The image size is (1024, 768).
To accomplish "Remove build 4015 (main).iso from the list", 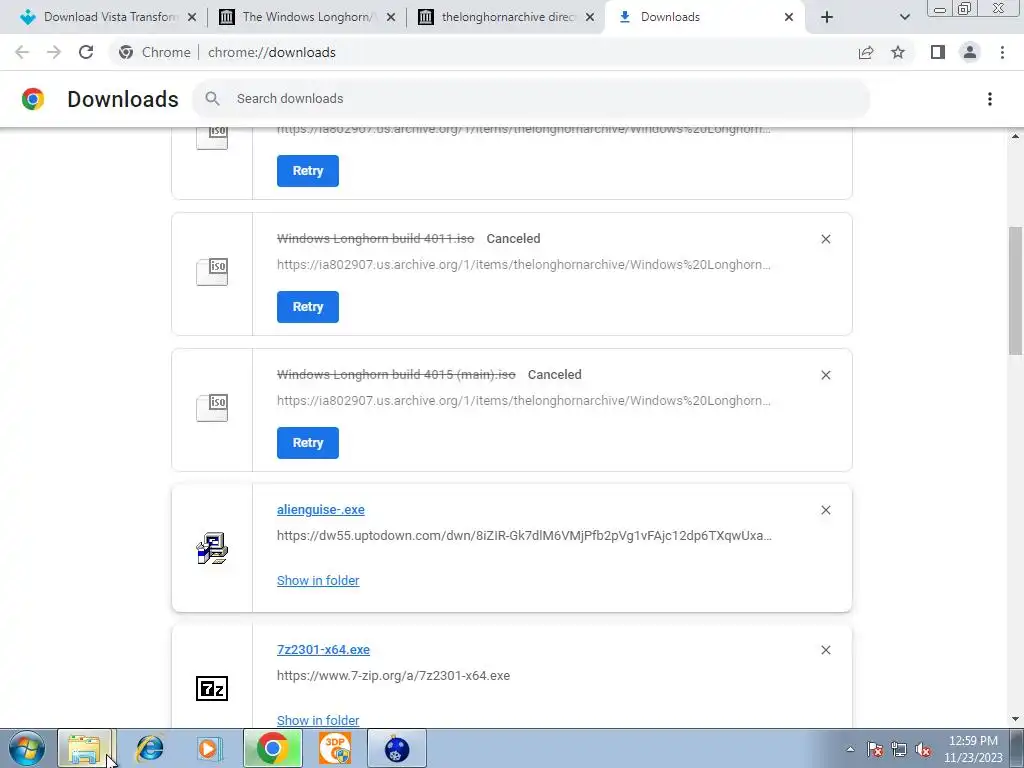I will (825, 375).
